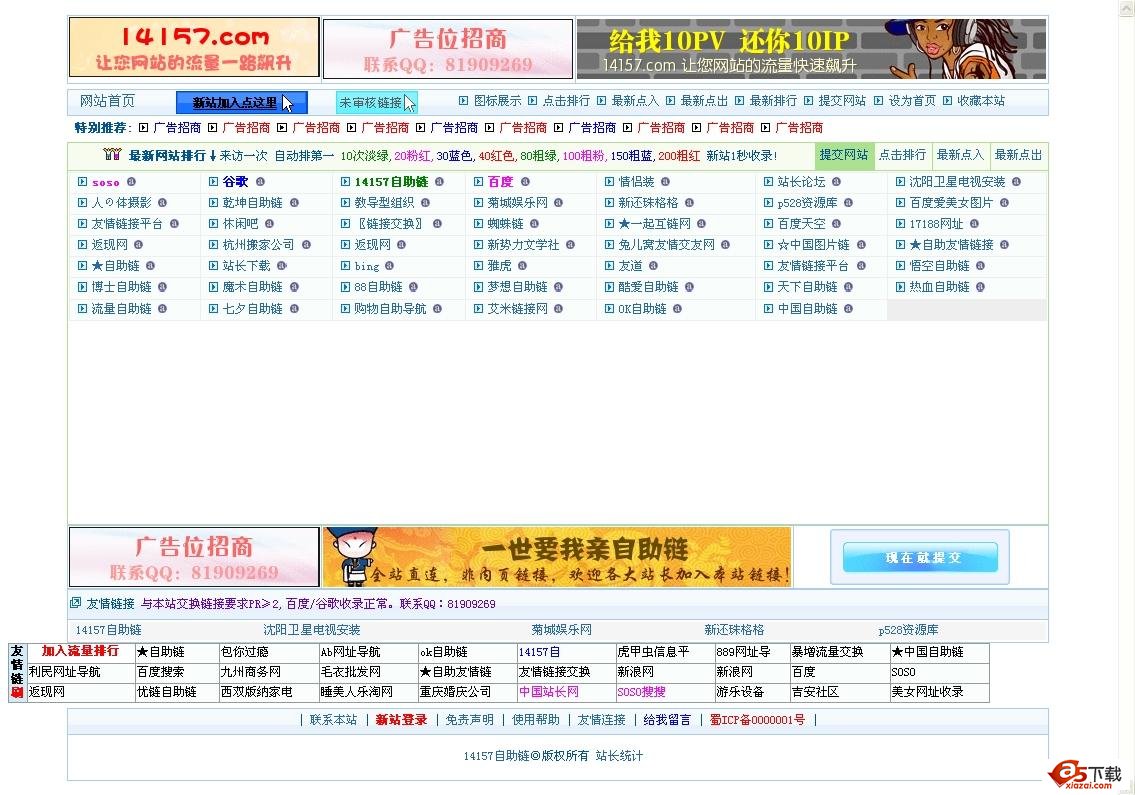Open 使用帮助 in the footer
Screen dimensions: 1135x795
pyautogui.click(x=536, y=720)
